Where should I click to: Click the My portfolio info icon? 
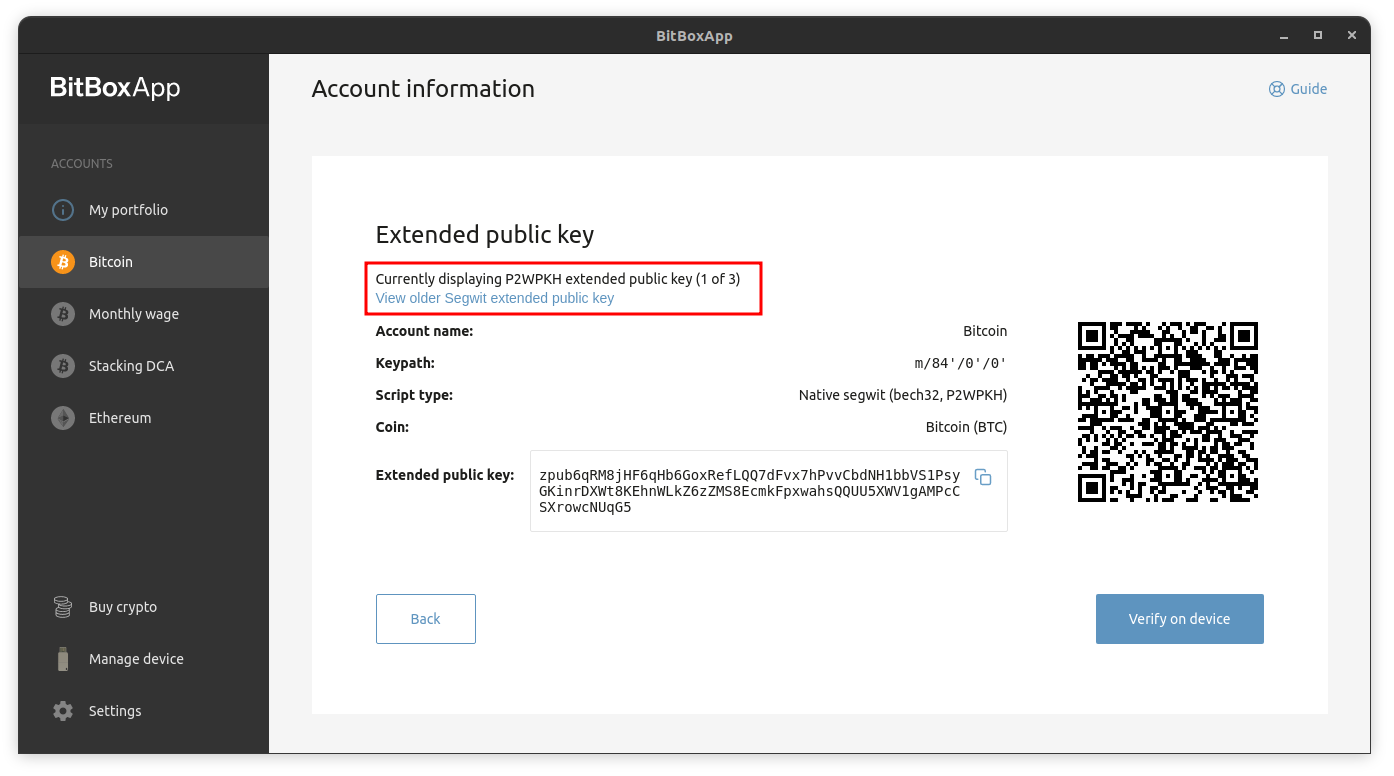click(63, 210)
